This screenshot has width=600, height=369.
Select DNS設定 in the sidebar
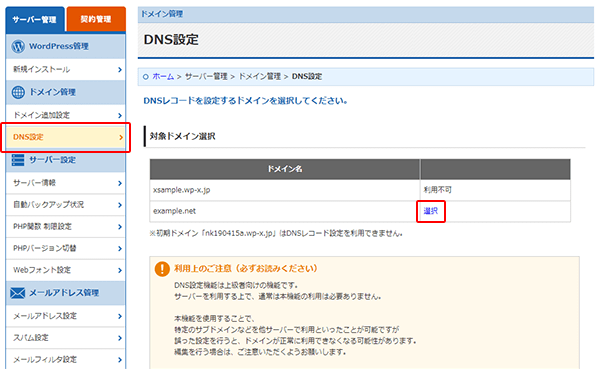(x=65, y=137)
